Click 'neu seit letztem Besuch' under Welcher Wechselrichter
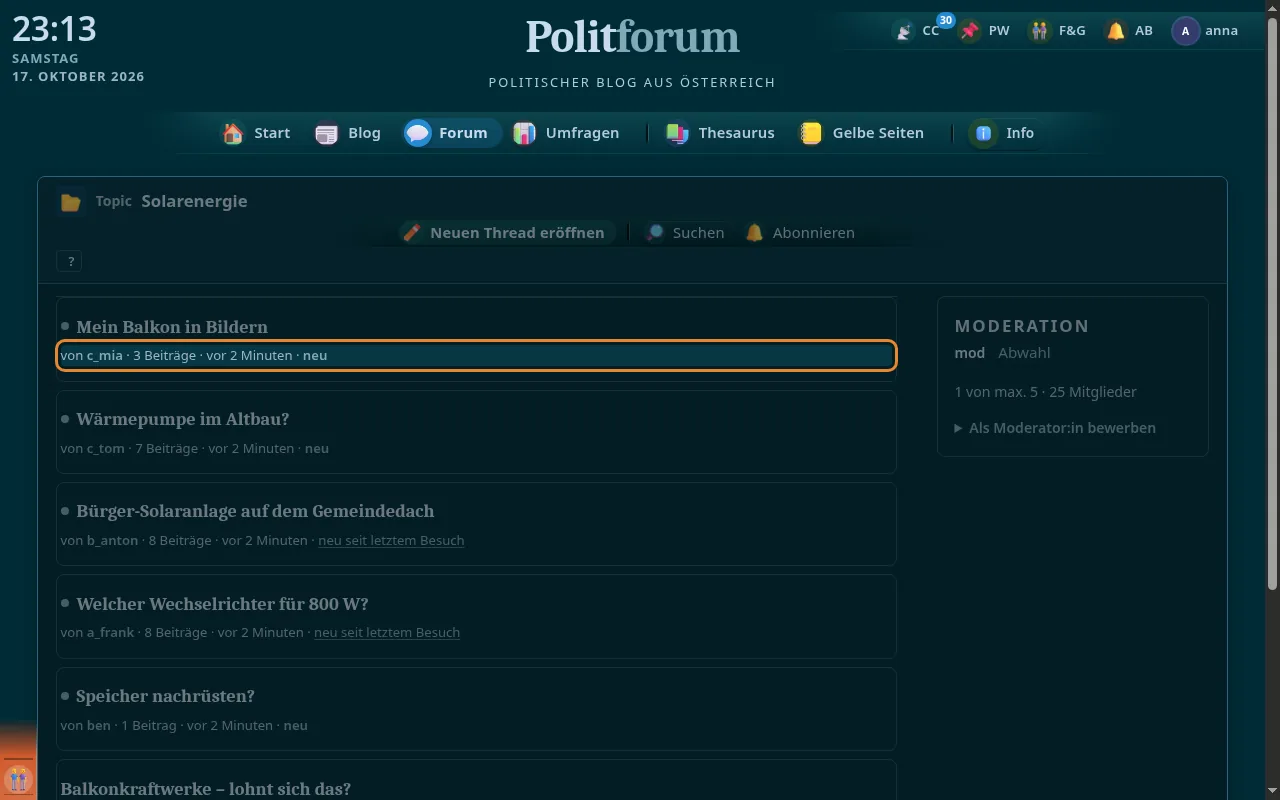This screenshot has width=1280, height=800. (387, 633)
